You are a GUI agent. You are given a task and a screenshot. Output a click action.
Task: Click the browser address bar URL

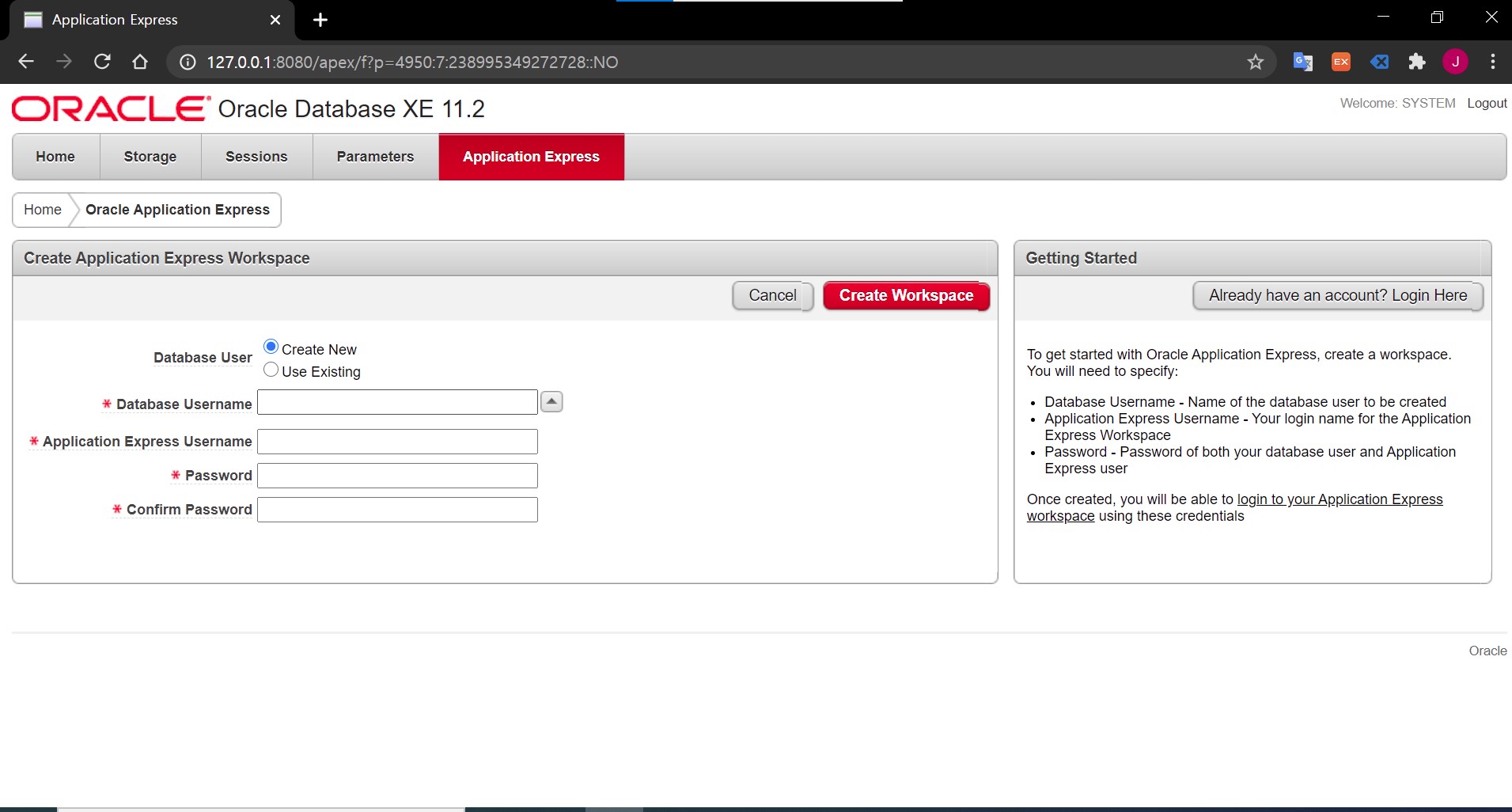412,62
